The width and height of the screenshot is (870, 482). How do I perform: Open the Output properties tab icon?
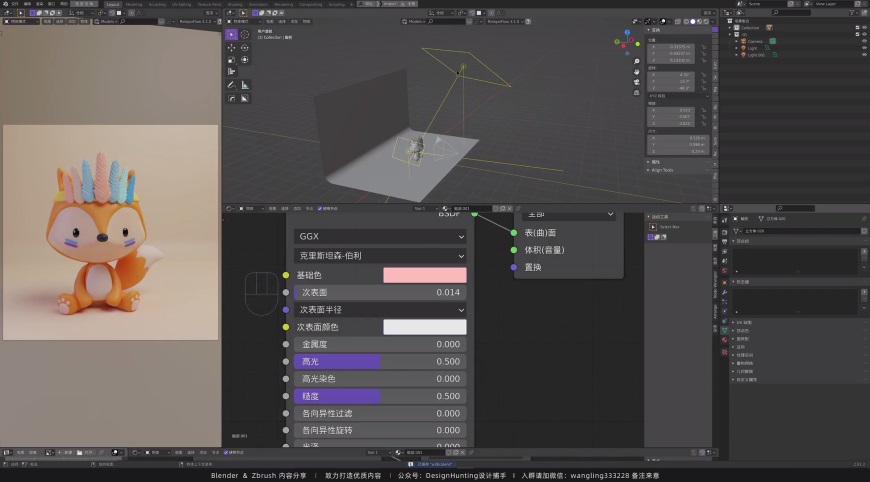tap(725, 242)
